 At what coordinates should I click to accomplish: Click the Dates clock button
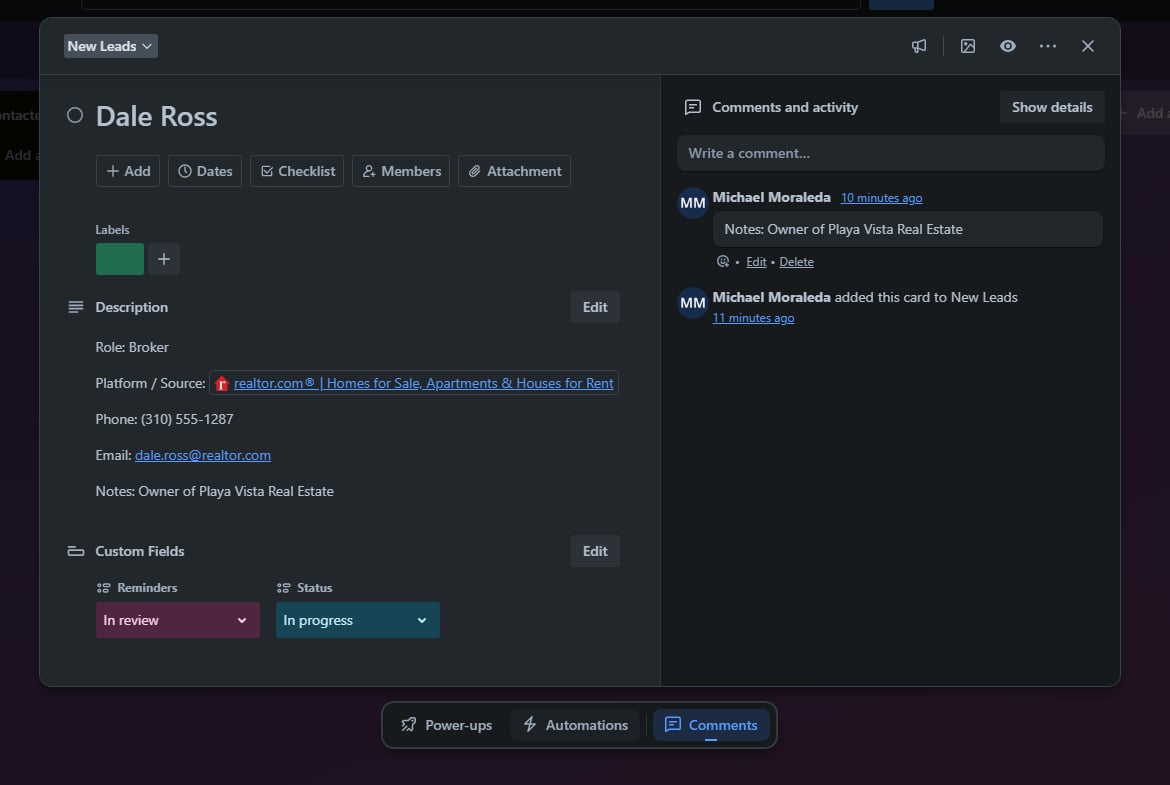[205, 171]
